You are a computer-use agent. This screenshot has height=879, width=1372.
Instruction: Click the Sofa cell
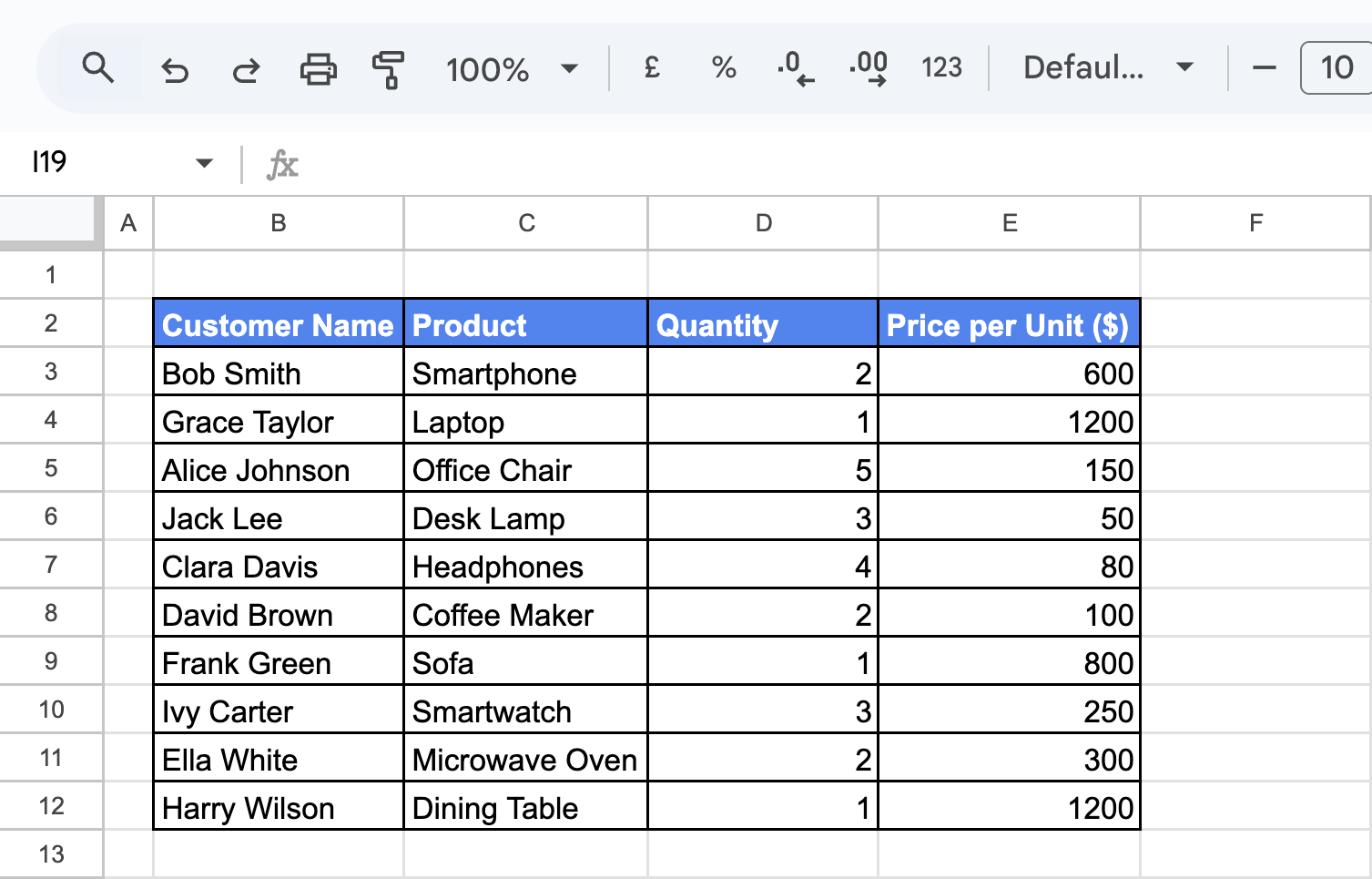click(x=526, y=661)
